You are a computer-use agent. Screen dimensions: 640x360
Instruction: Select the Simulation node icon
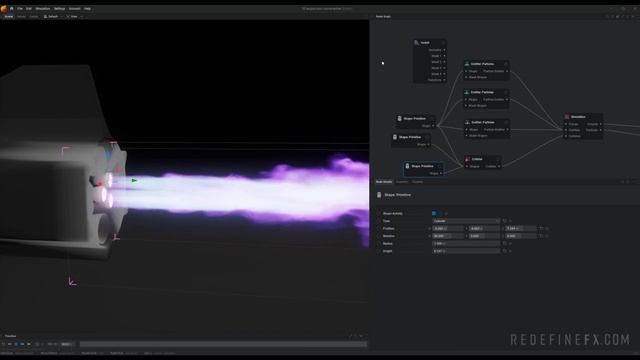click(567, 116)
